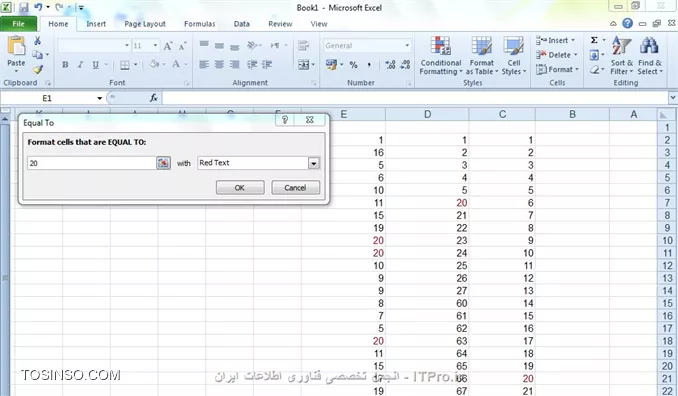The width and height of the screenshot is (678, 396).
Task: Click the Insert Function fx icon
Action: 154,98
